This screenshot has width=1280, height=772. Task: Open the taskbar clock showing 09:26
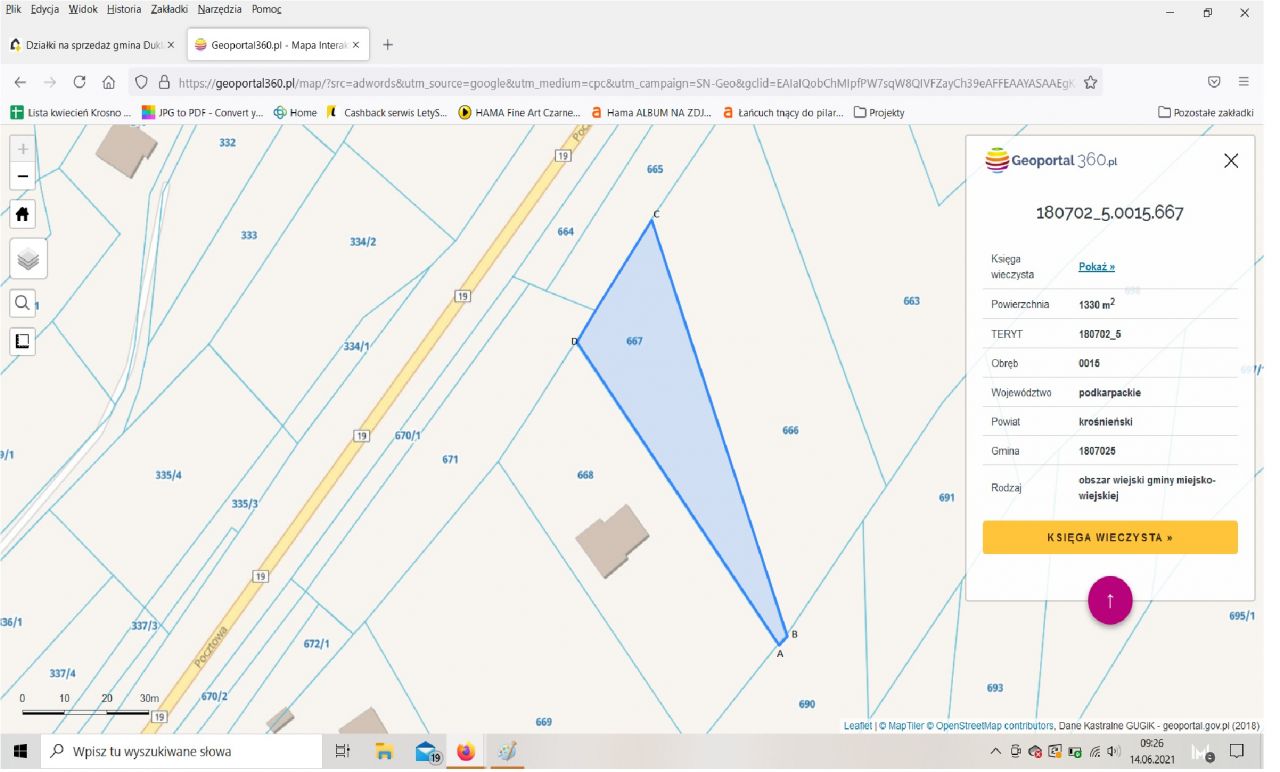1153,751
